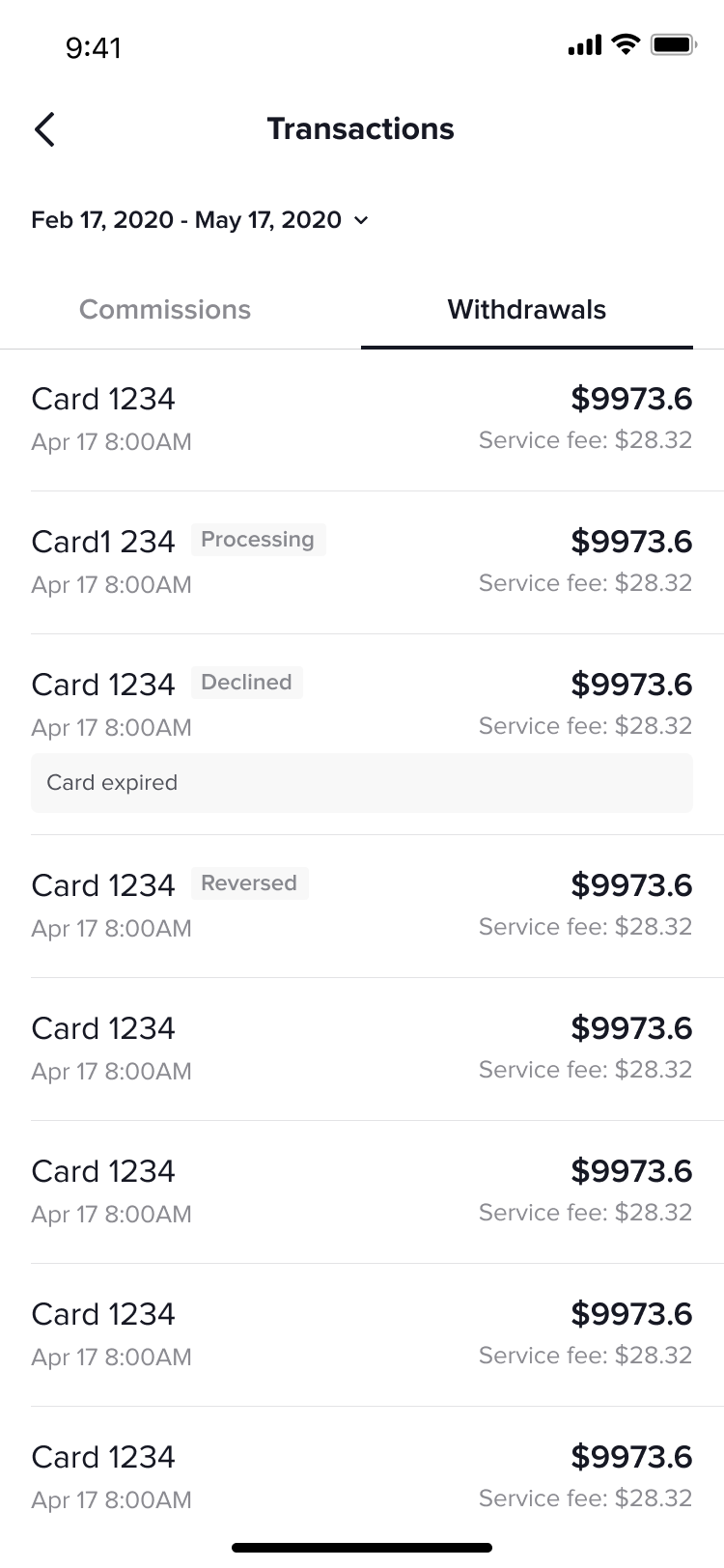The width and height of the screenshot is (724, 1568).
Task: Open the Feb 17 - May 17 date selector
Action: [186, 220]
